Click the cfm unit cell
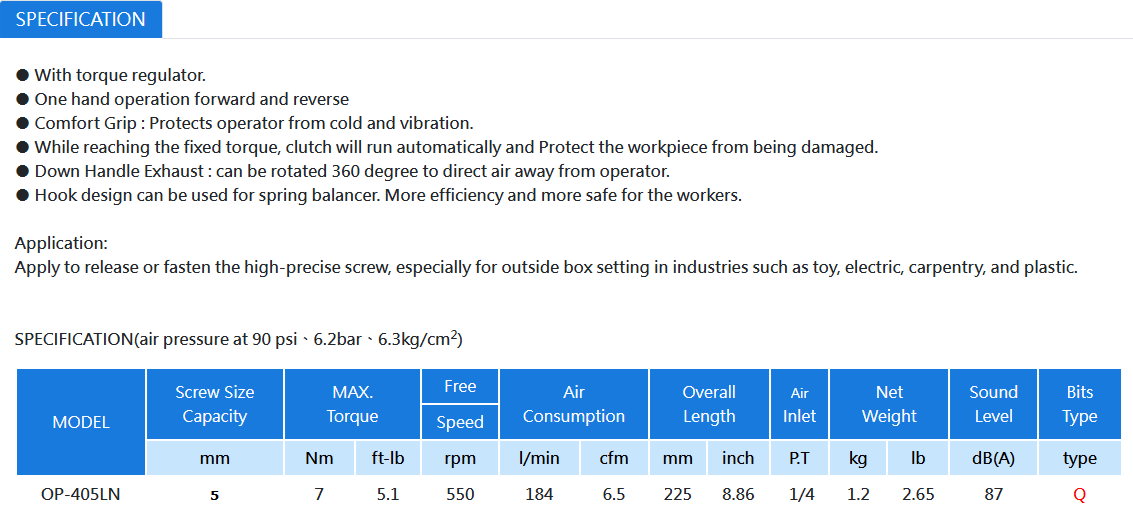1133x519 pixels. (614, 458)
